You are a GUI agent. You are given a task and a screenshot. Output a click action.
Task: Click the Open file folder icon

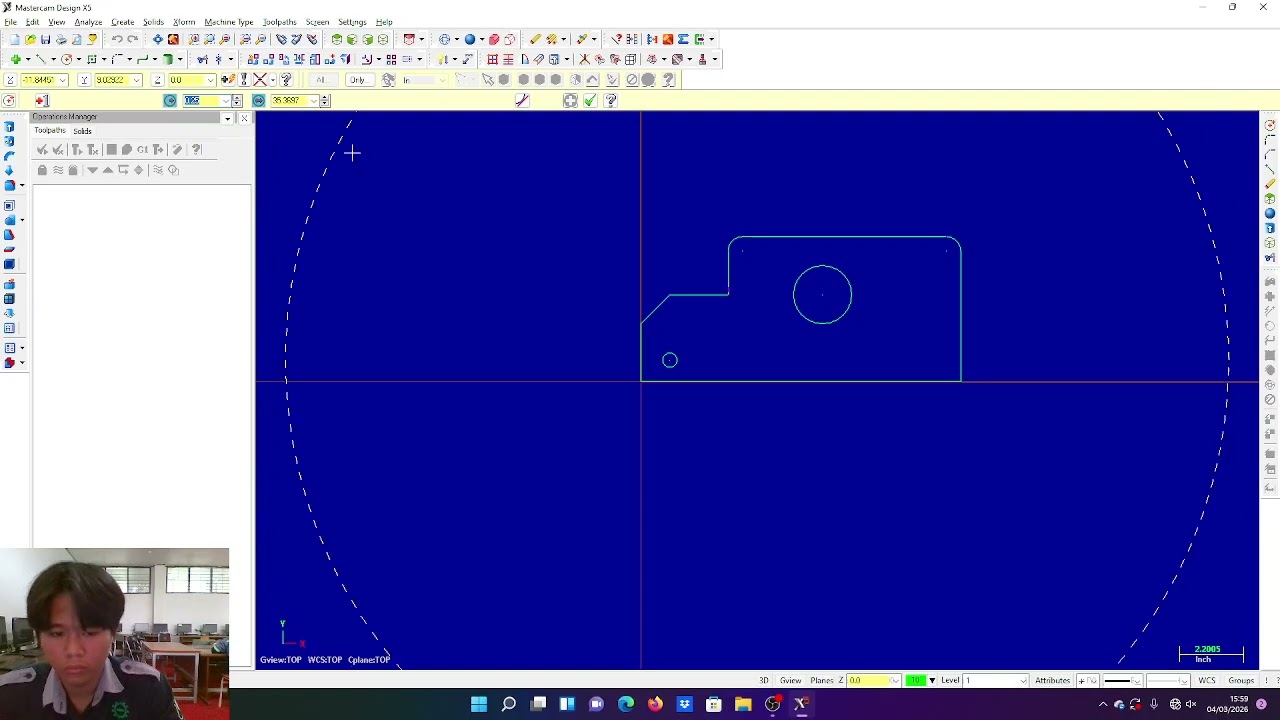(30, 39)
